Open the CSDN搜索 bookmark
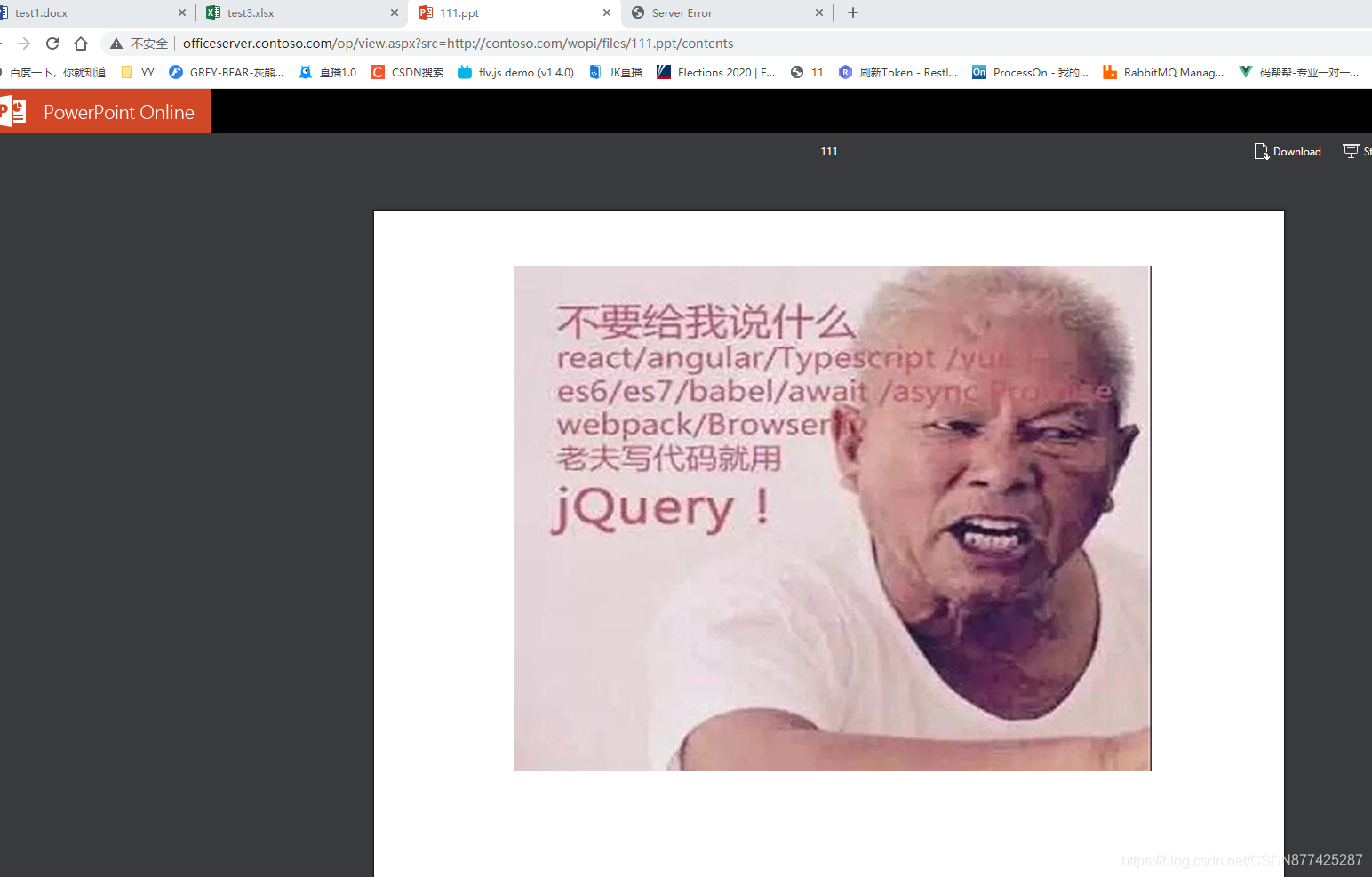 tap(407, 73)
